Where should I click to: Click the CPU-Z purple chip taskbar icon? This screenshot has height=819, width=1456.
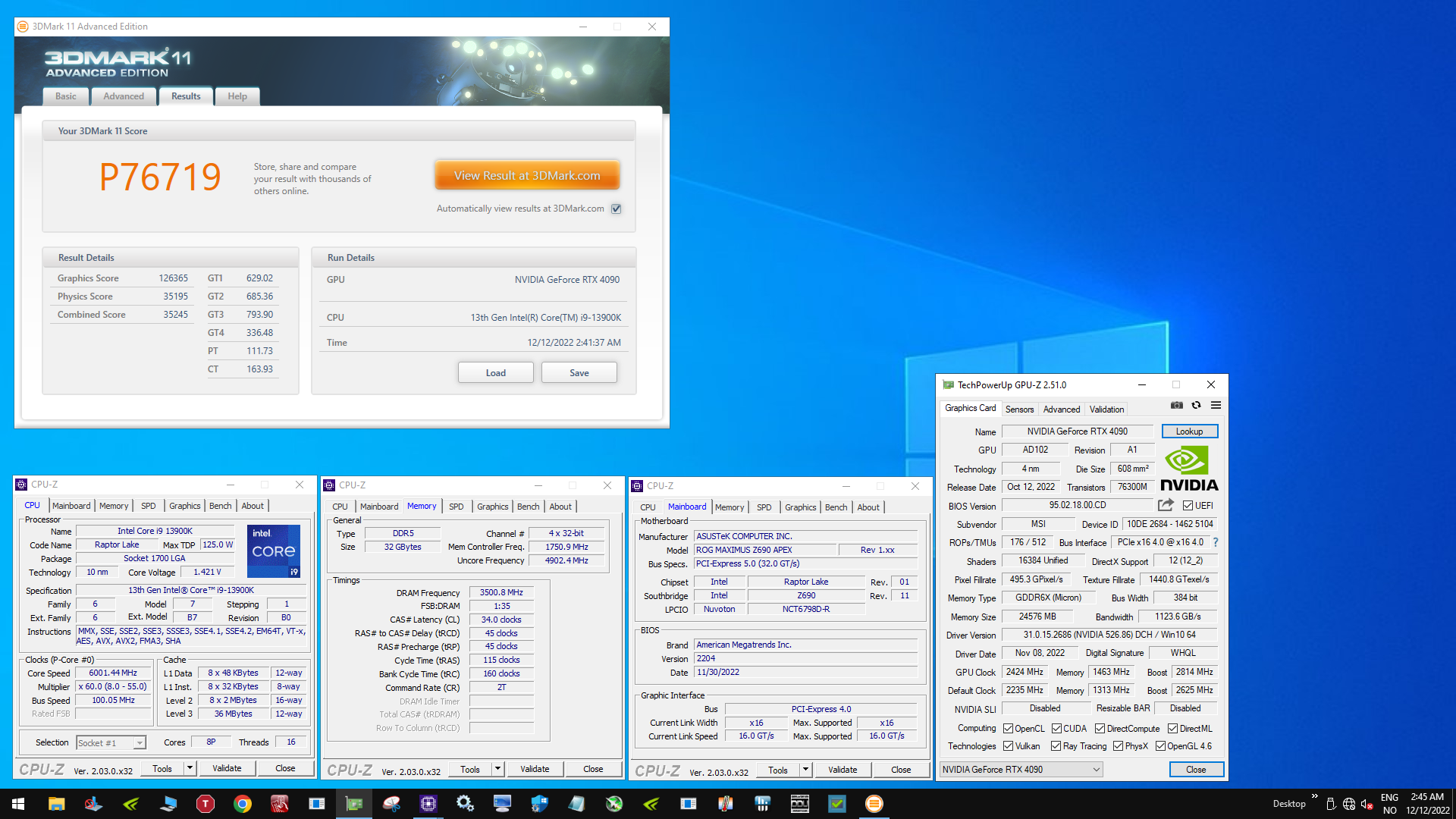[428, 804]
